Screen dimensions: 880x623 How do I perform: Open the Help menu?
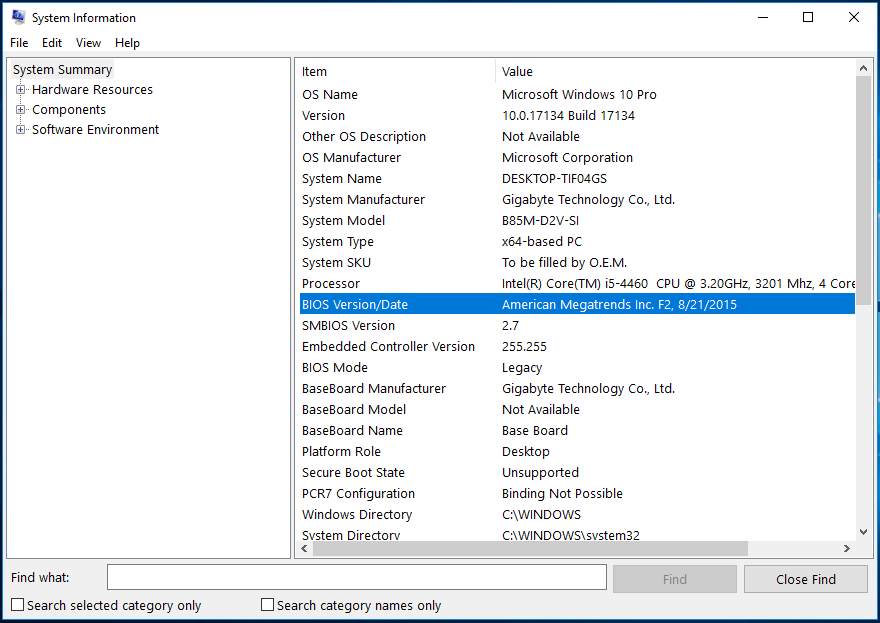click(x=127, y=43)
